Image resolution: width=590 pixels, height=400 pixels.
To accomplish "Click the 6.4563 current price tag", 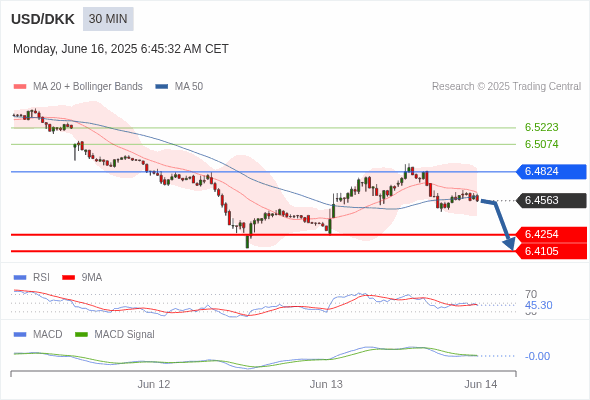I will (551, 201).
